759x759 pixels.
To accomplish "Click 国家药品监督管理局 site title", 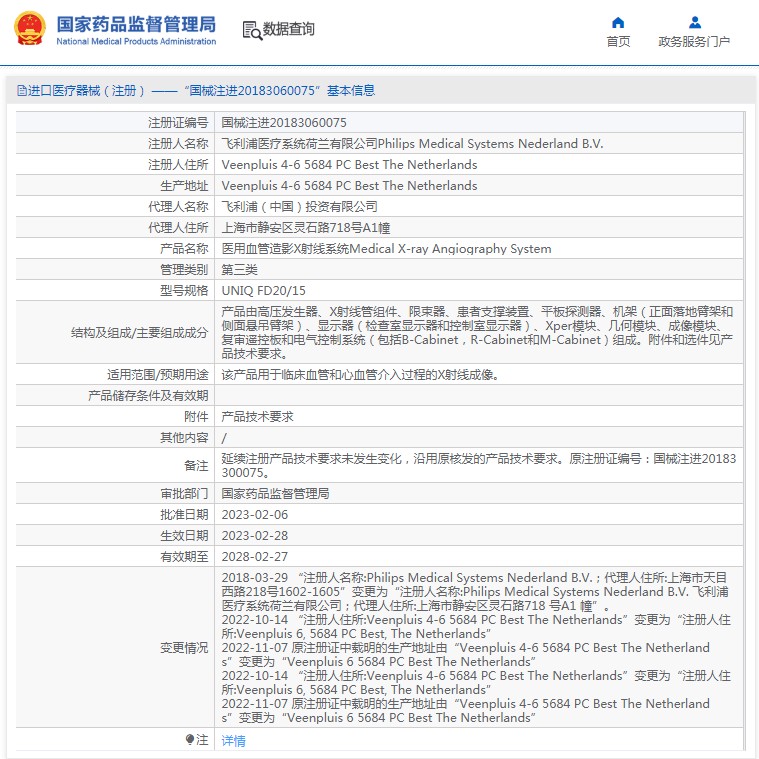I will [x=136, y=24].
